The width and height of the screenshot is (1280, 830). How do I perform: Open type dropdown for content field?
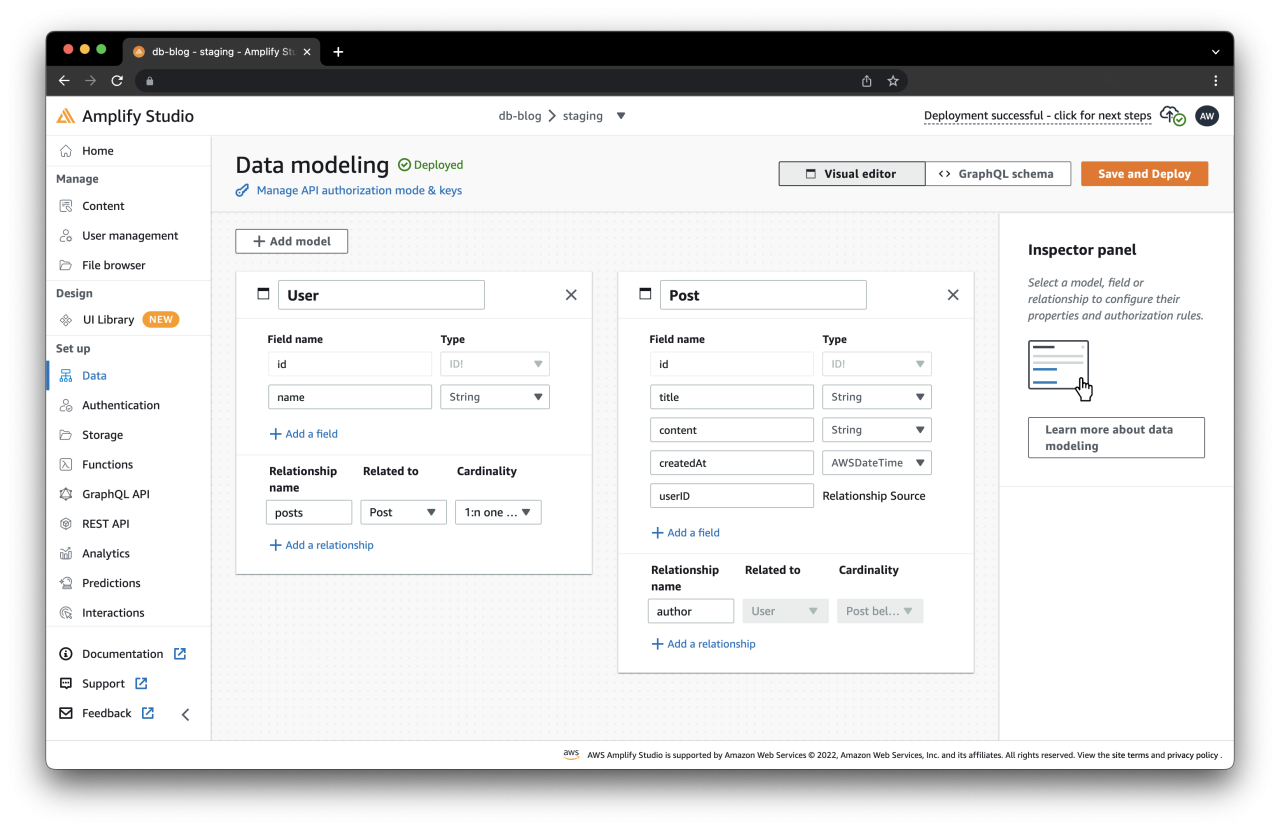point(877,430)
